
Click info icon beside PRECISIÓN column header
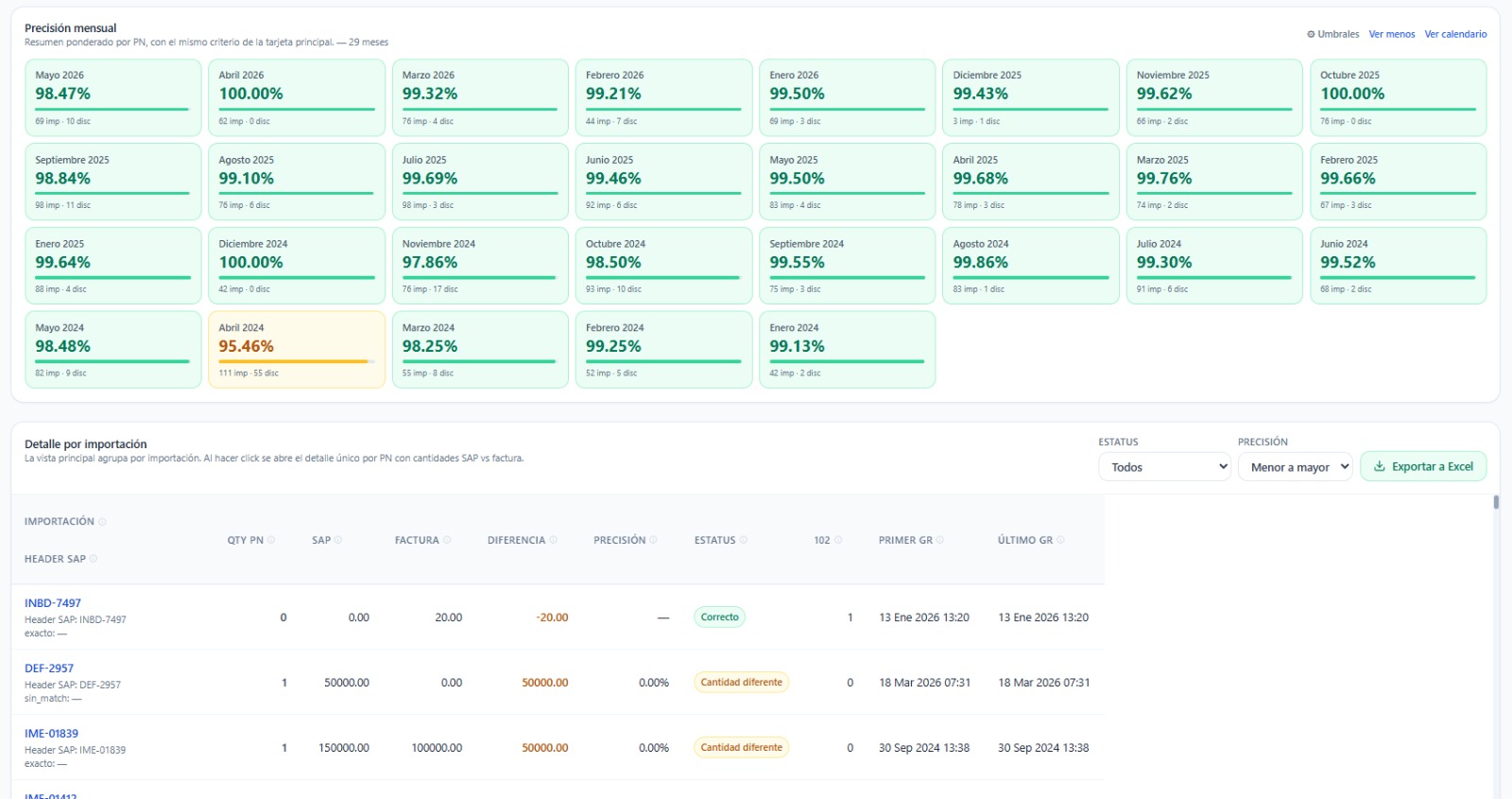654,540
